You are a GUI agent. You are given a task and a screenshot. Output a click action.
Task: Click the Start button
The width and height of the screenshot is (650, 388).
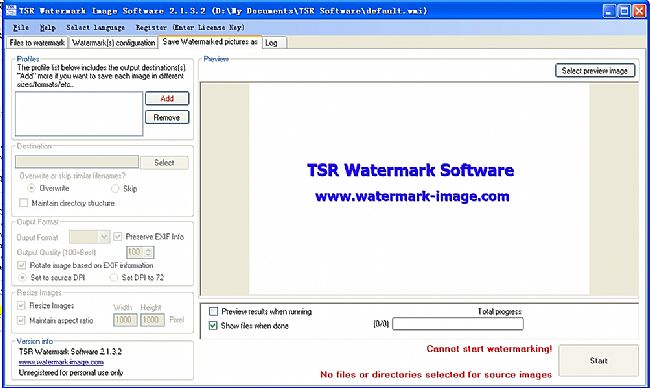coord(599,361)
